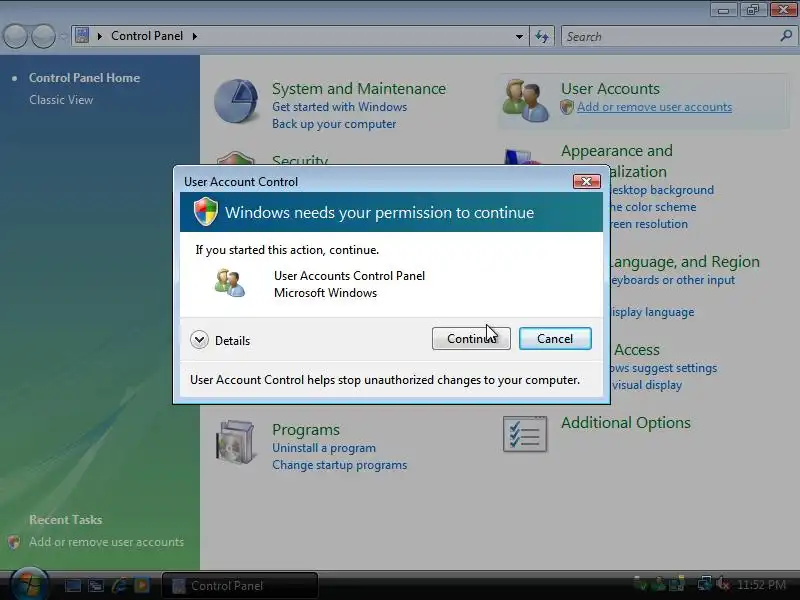Image resolution: width=800 pixels, height=600 pixels.
Task: Click the shield icon beside Add or remove user accounts
Action: (566, 107)
